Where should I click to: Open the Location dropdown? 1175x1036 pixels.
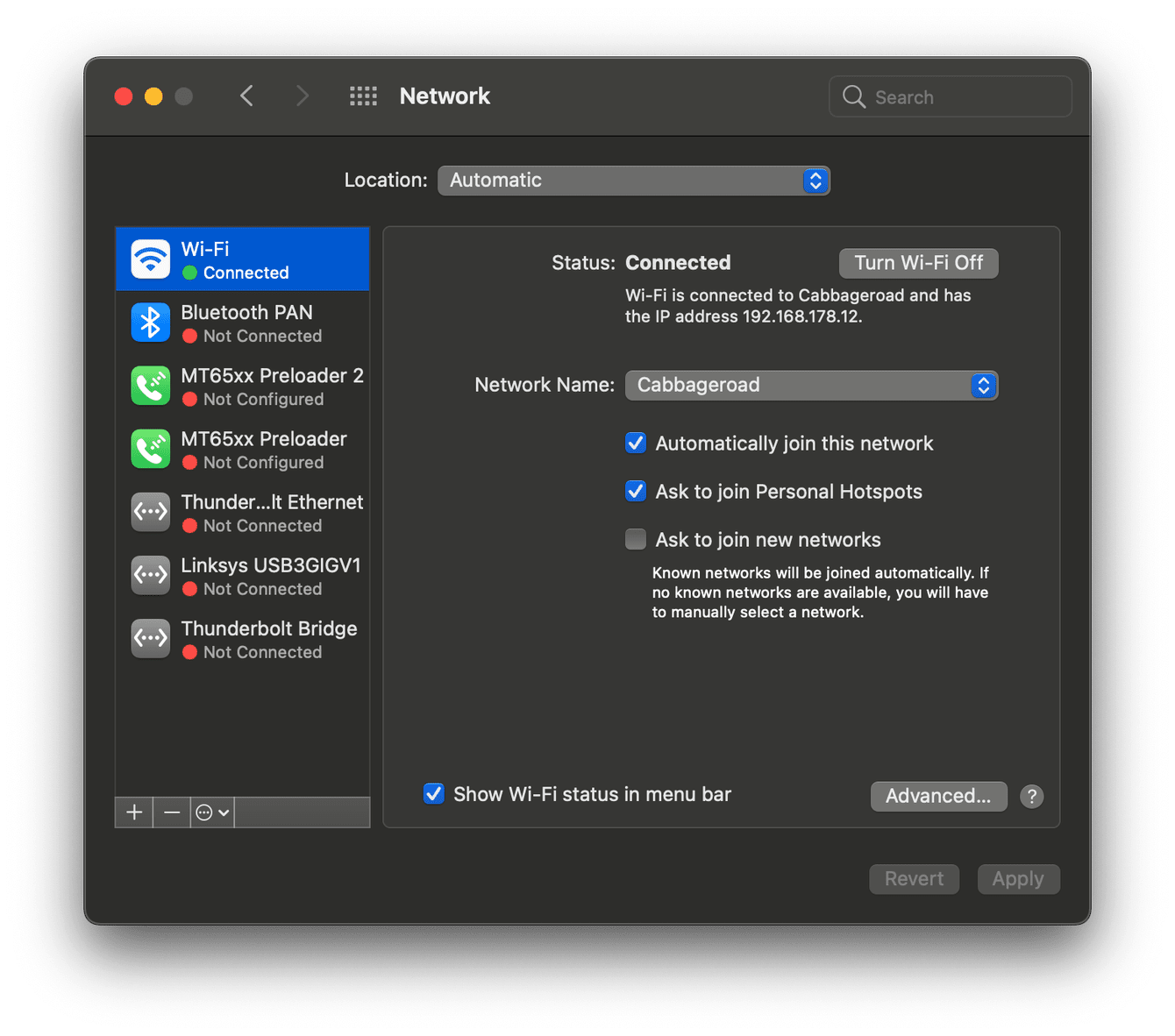click(x=633, y=181)
